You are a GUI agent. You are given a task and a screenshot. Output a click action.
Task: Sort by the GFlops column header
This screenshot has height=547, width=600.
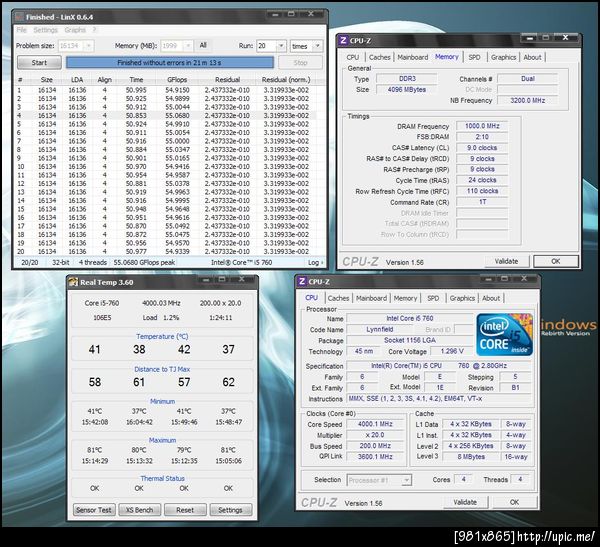(177, 80)
